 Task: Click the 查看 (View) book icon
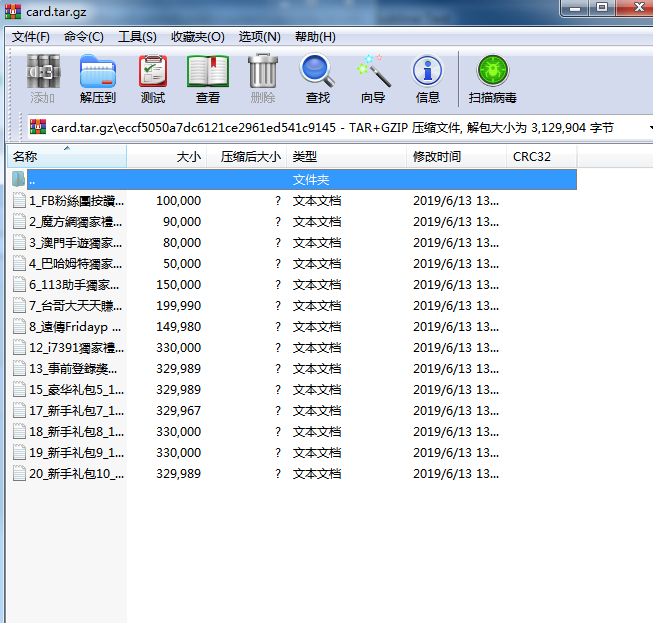[x=208, y=71]
